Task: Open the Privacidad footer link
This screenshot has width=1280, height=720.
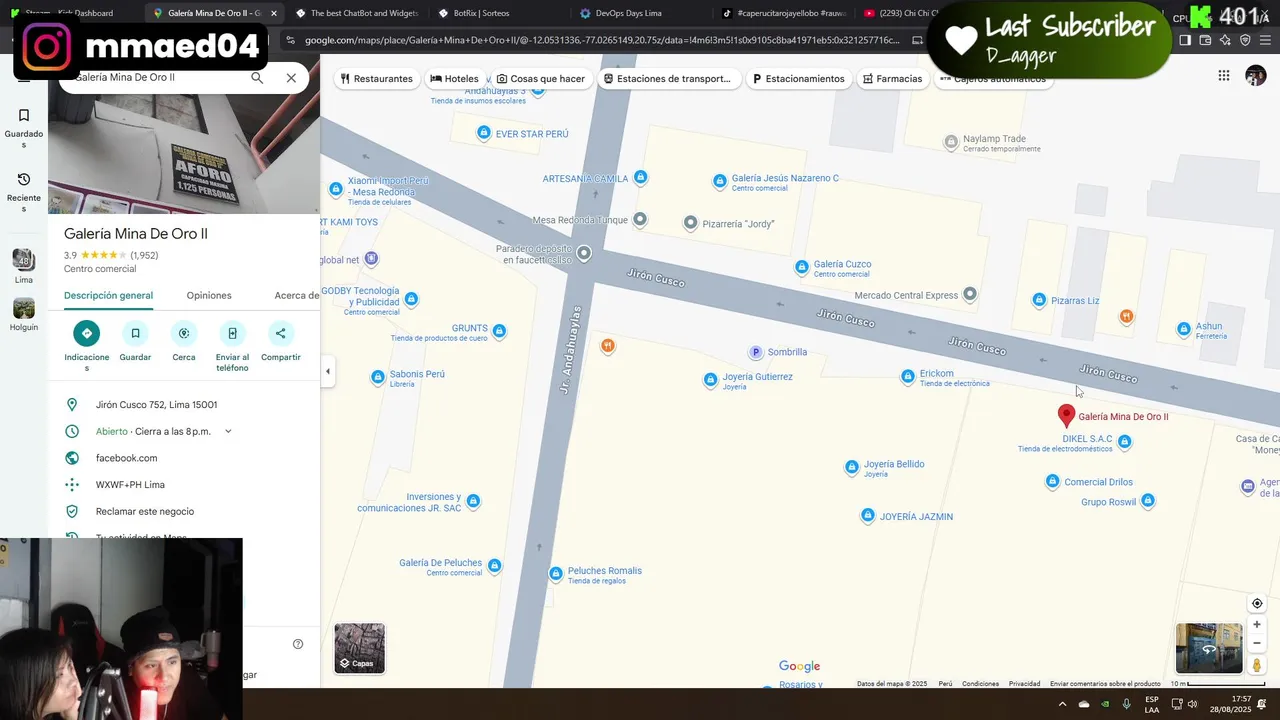Action: point(1024,684)
